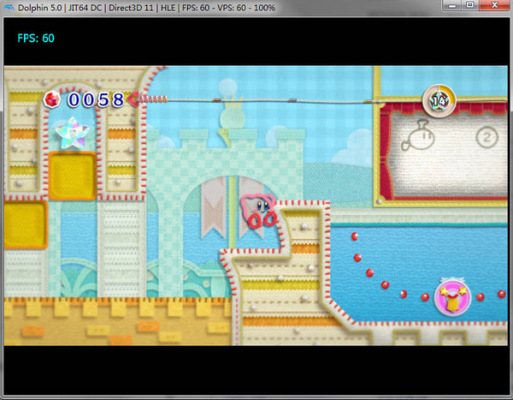
Task: Minimize the Dolphin emulator window
Action: tap(453, 5)
